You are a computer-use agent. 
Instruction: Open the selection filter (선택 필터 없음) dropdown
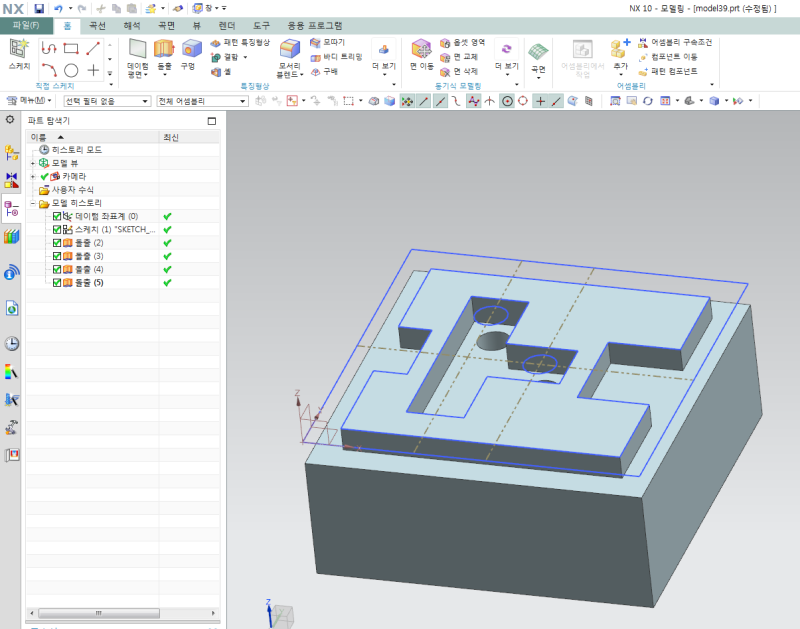106,101
